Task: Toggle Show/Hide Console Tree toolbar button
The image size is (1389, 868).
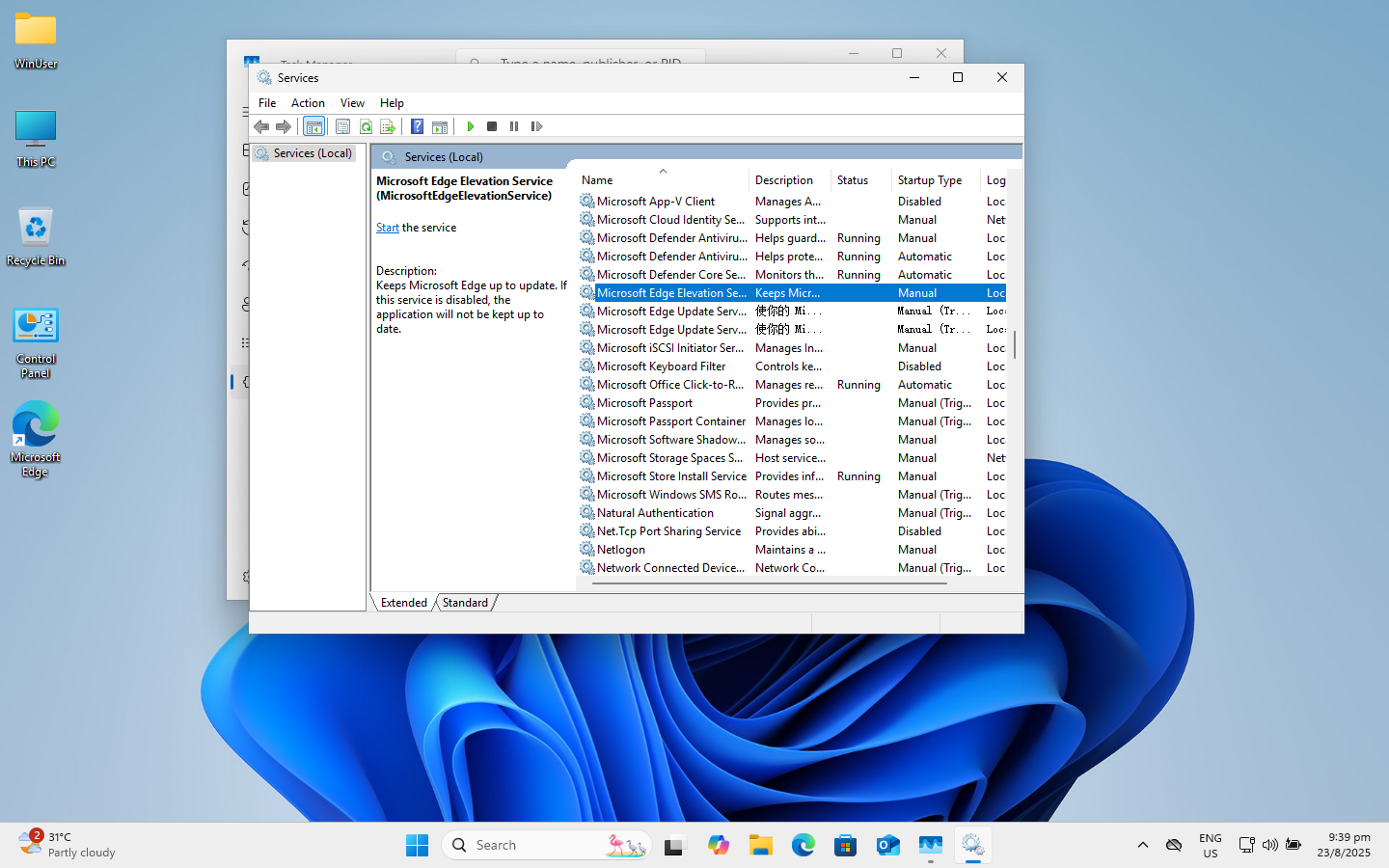Action: point(313,126)
